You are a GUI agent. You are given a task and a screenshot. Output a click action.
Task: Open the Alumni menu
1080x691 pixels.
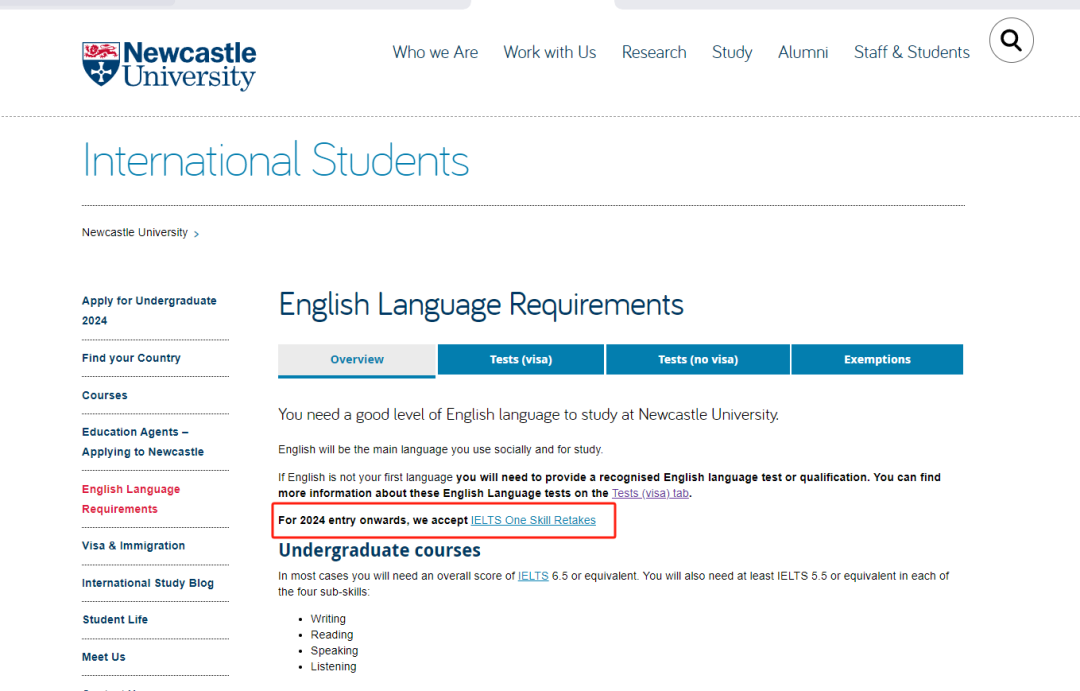pos(803,52)
